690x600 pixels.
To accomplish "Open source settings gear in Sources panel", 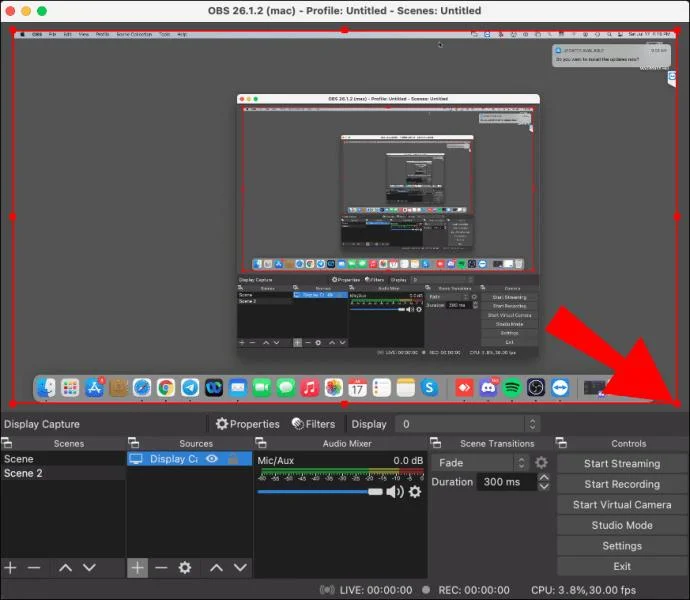I will pyautogui.click(x=185, y=567).
